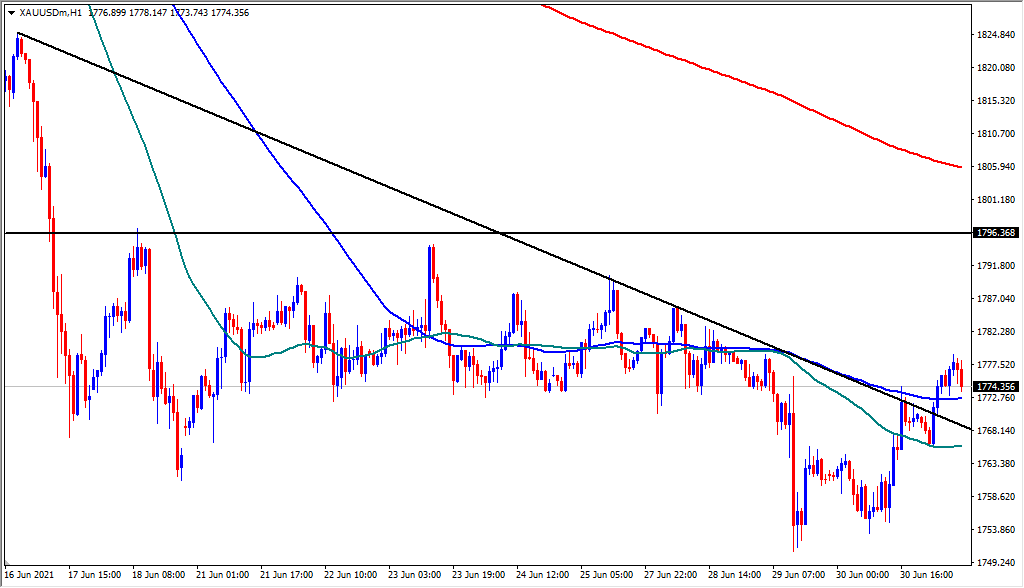
Task: Click the 23 Jun 03:00 time label
Action: pyautogui.click(x=415, y=575)
